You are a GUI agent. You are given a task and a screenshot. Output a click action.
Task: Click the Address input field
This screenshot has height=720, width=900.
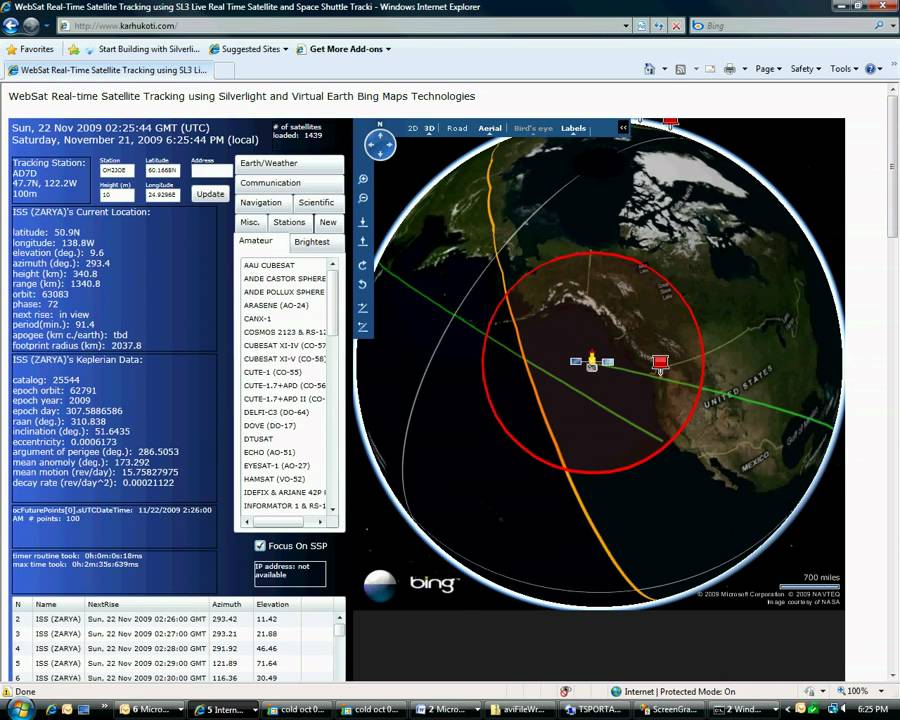pyautogui.click(x=211, y=171)
